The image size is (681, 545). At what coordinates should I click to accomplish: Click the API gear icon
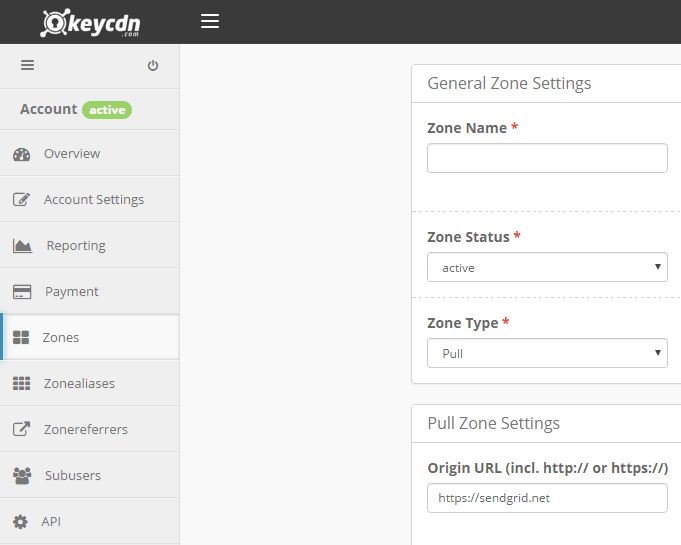coord(20,522)
